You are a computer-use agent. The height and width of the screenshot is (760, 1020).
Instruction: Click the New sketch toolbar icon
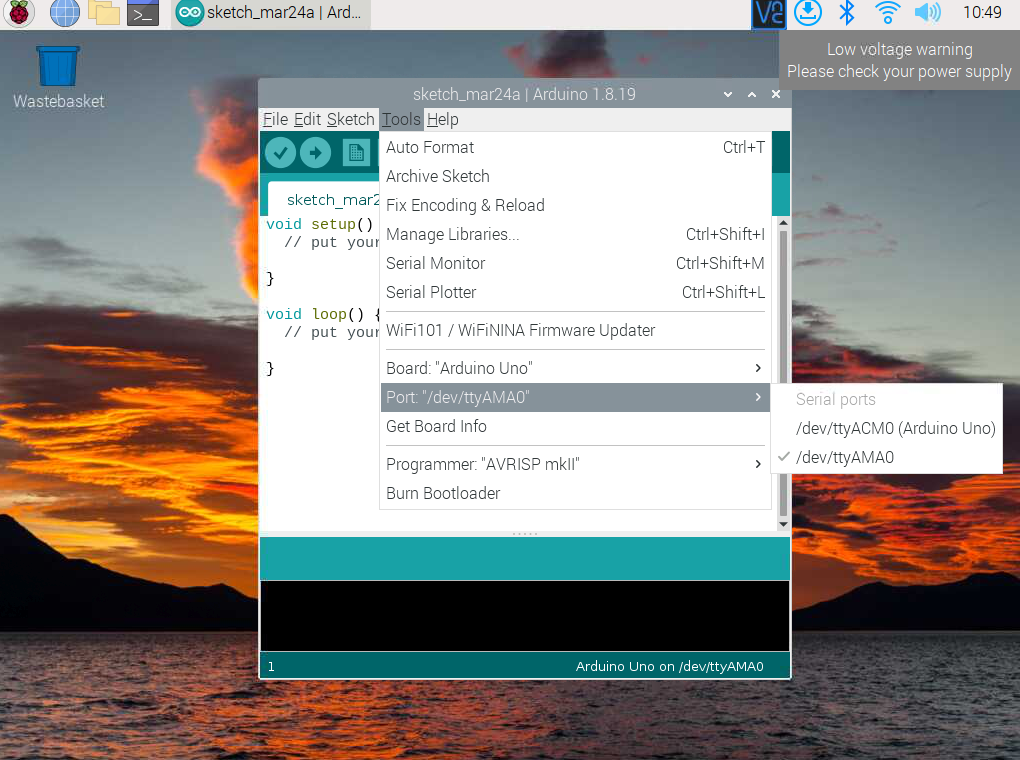356,153
